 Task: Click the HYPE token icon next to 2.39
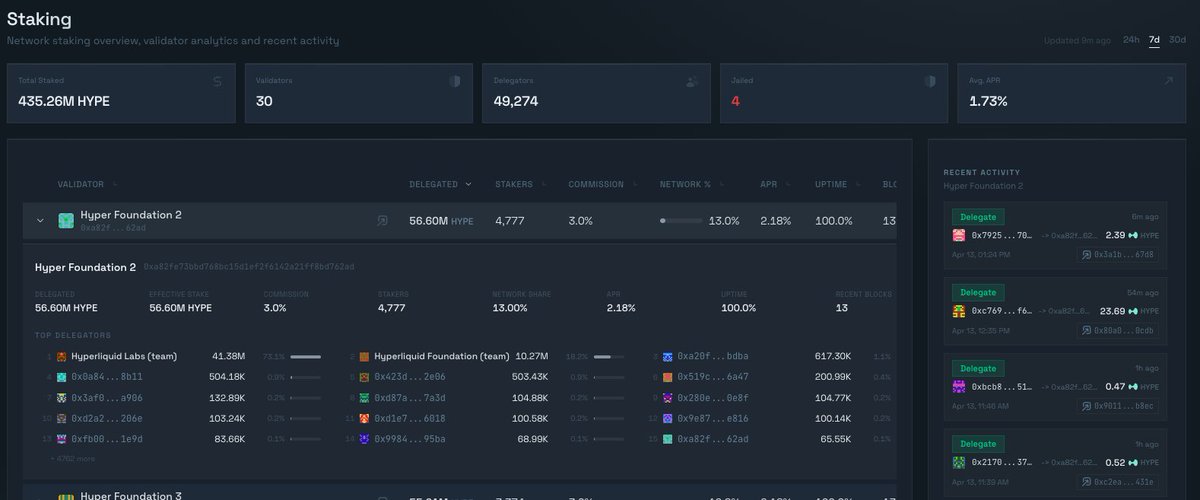pyautogui.click(x=1134, y=236)
